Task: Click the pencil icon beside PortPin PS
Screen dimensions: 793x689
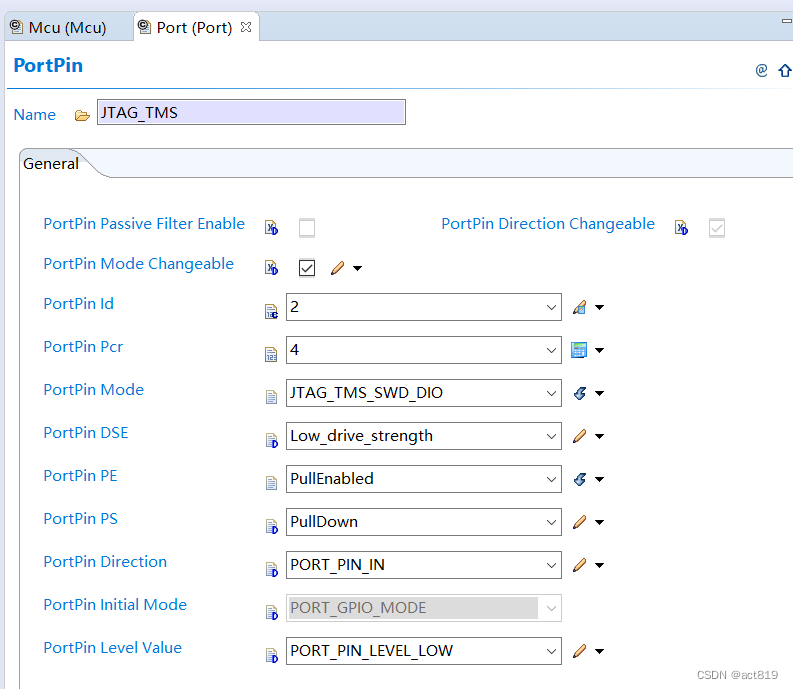Action: coord(579,522)
